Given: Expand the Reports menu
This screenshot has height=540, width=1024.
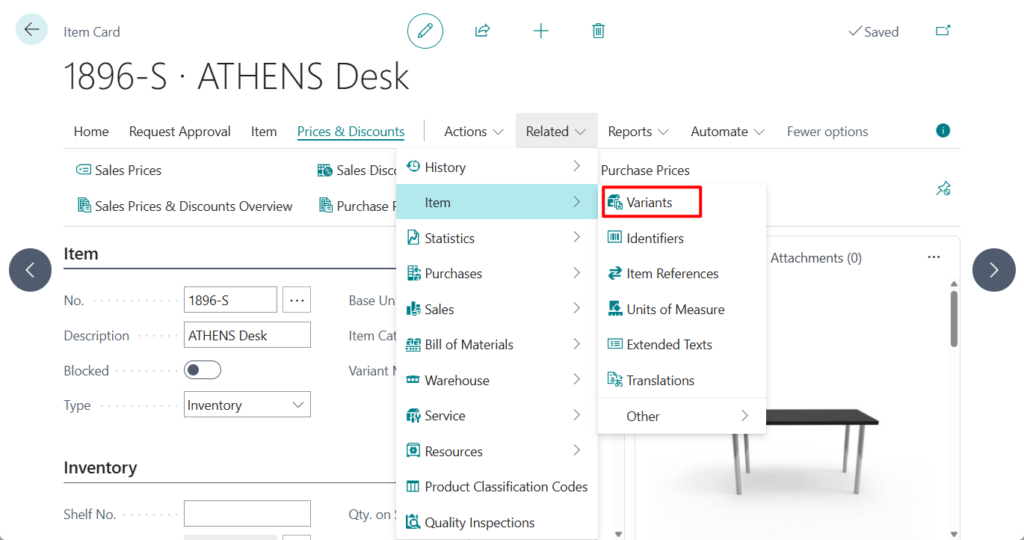Looking at the screenshot, I should [638, 131].
